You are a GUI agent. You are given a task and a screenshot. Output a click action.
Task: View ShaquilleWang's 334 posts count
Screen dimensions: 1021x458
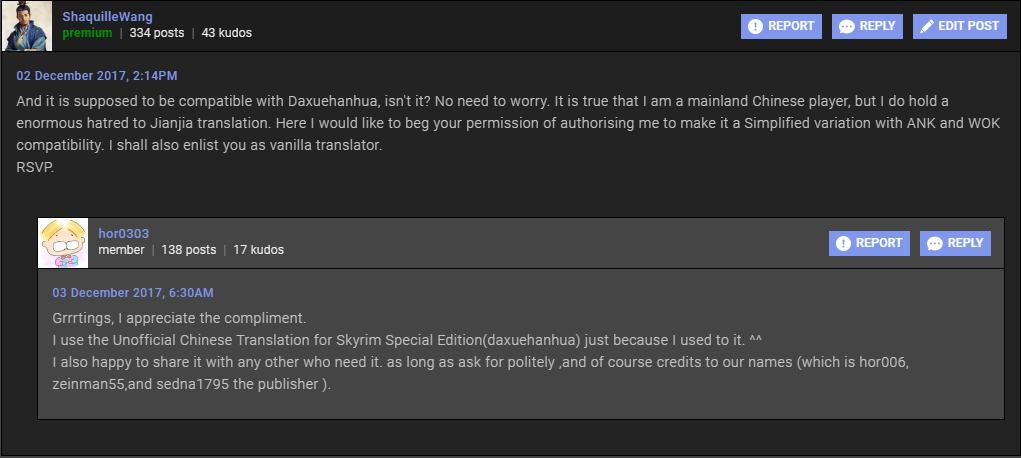[x=156, y=33]
